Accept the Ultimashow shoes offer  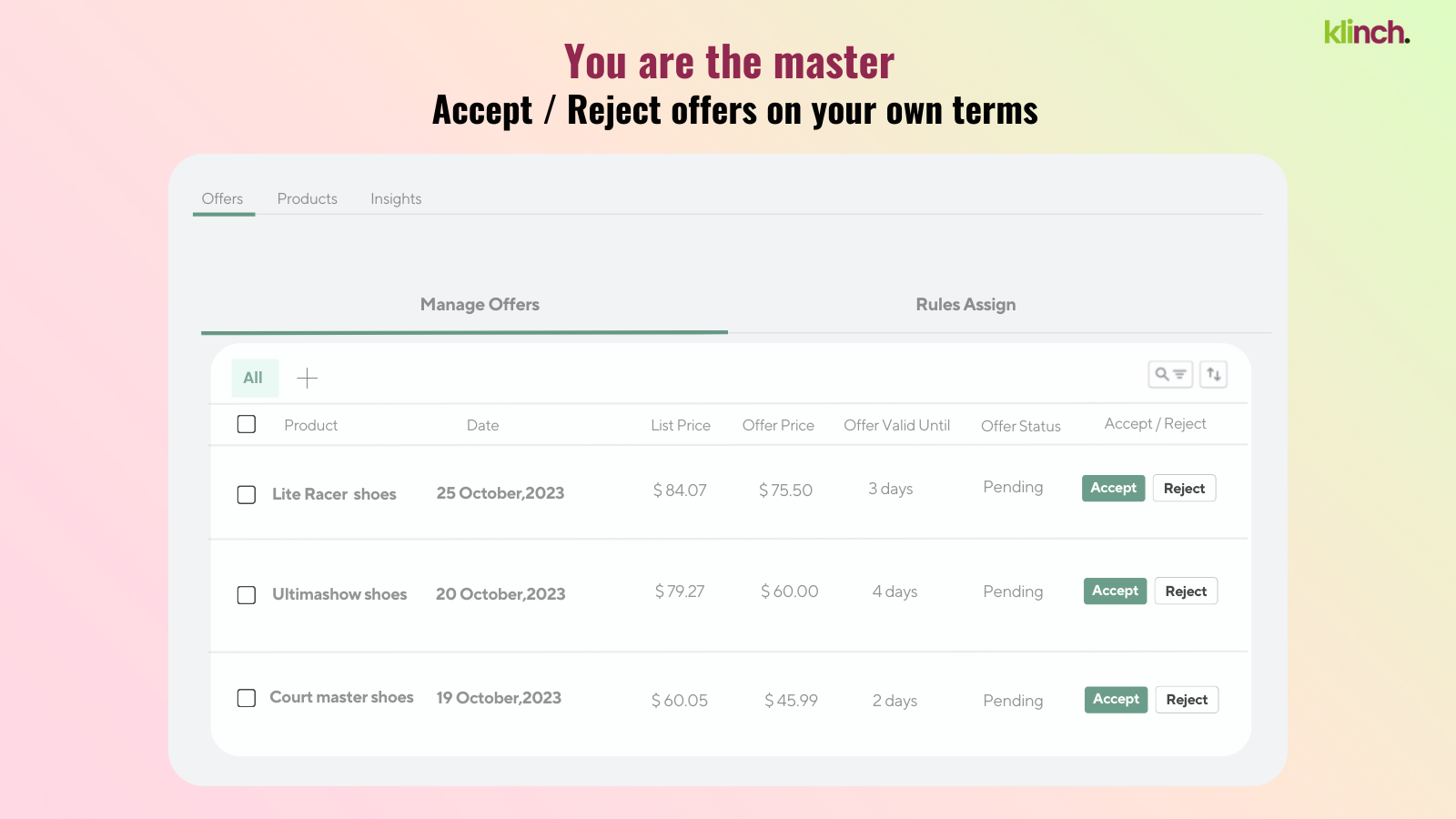(x=1115, y=591)
